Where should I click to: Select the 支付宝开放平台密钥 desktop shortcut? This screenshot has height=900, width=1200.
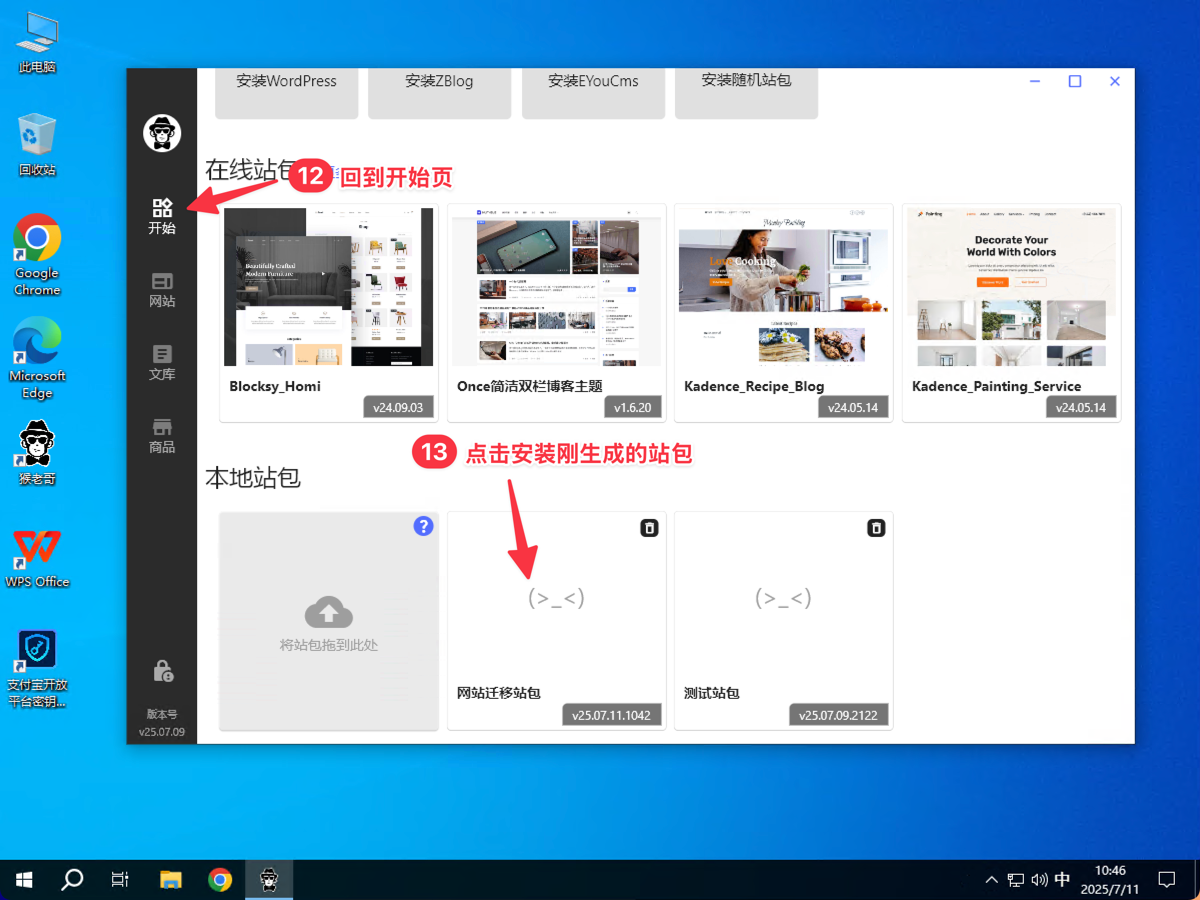click(x=37, y=669)
